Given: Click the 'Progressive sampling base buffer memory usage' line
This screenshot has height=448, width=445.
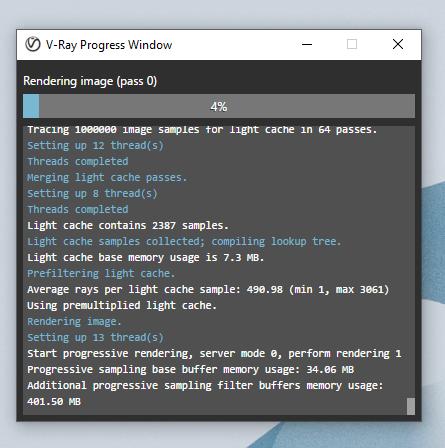Looking at the screenshot, I should click(190, 370).
